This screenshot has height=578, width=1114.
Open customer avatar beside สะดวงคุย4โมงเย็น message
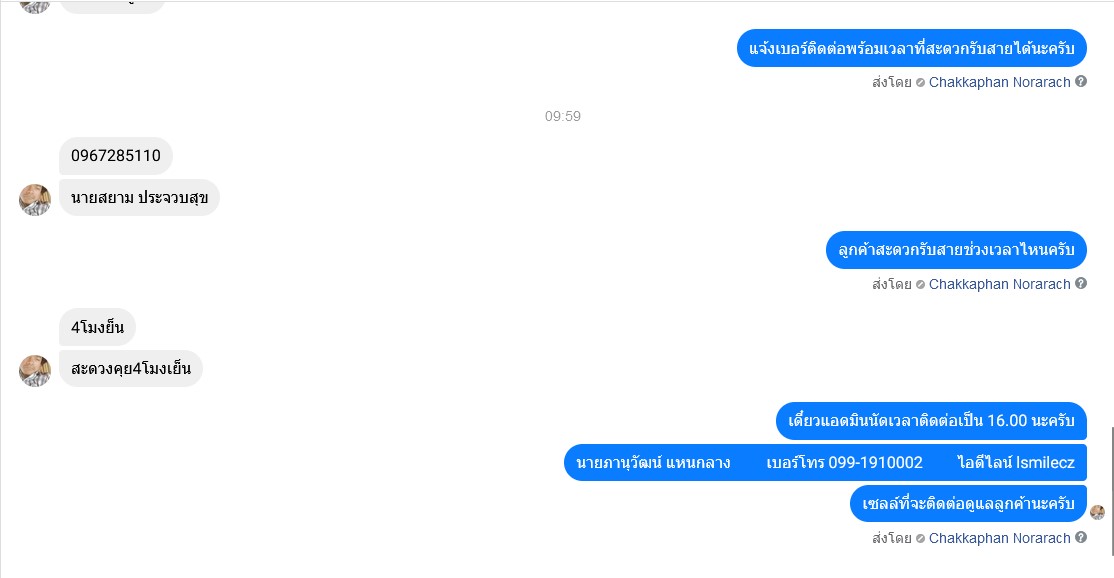[35, 371]
